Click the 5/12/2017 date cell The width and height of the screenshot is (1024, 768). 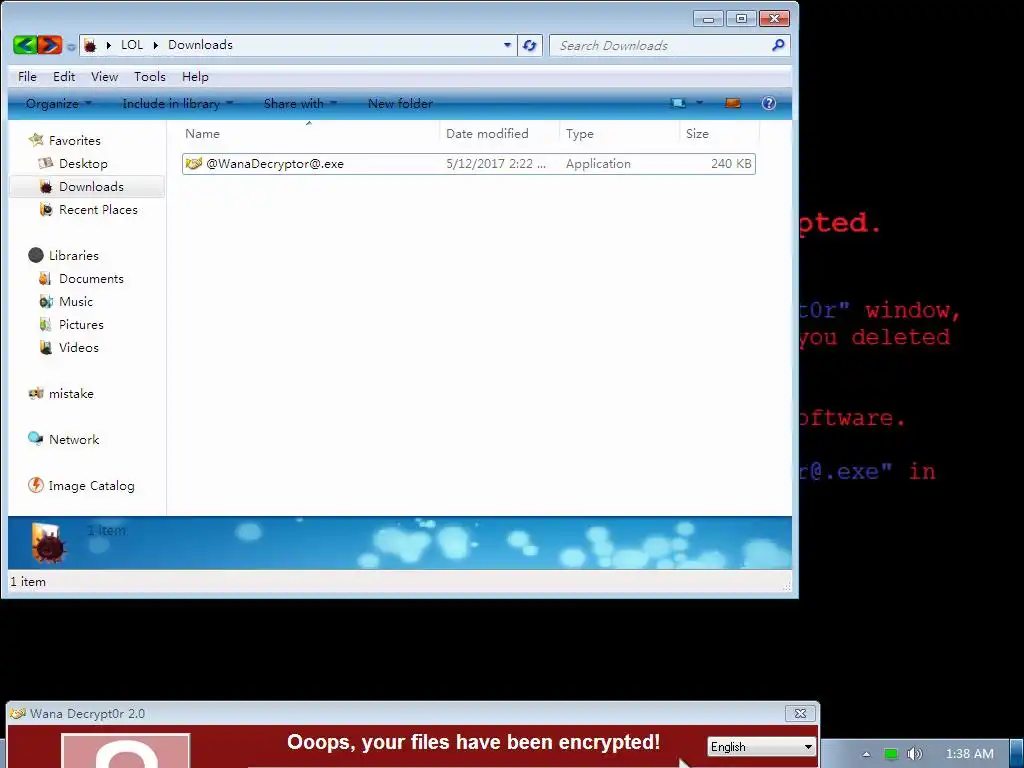click(496, 164)
